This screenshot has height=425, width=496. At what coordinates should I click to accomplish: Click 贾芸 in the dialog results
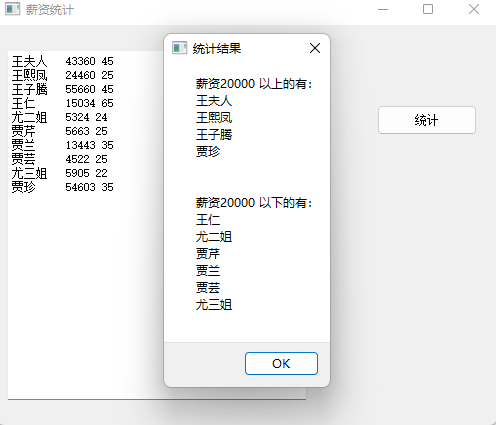(x=208, y=288)
